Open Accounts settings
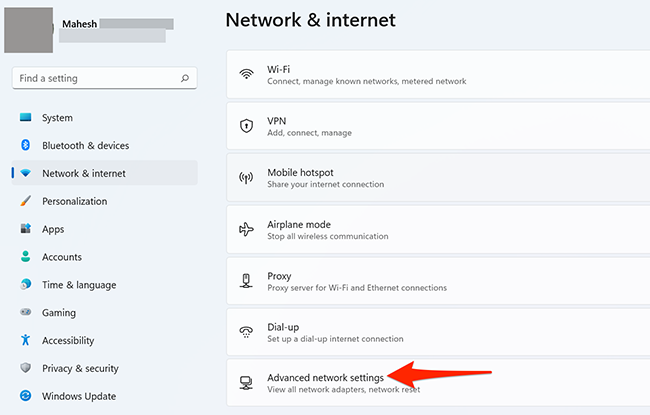Screen dimensions: 650x415 tap(104, 257)
